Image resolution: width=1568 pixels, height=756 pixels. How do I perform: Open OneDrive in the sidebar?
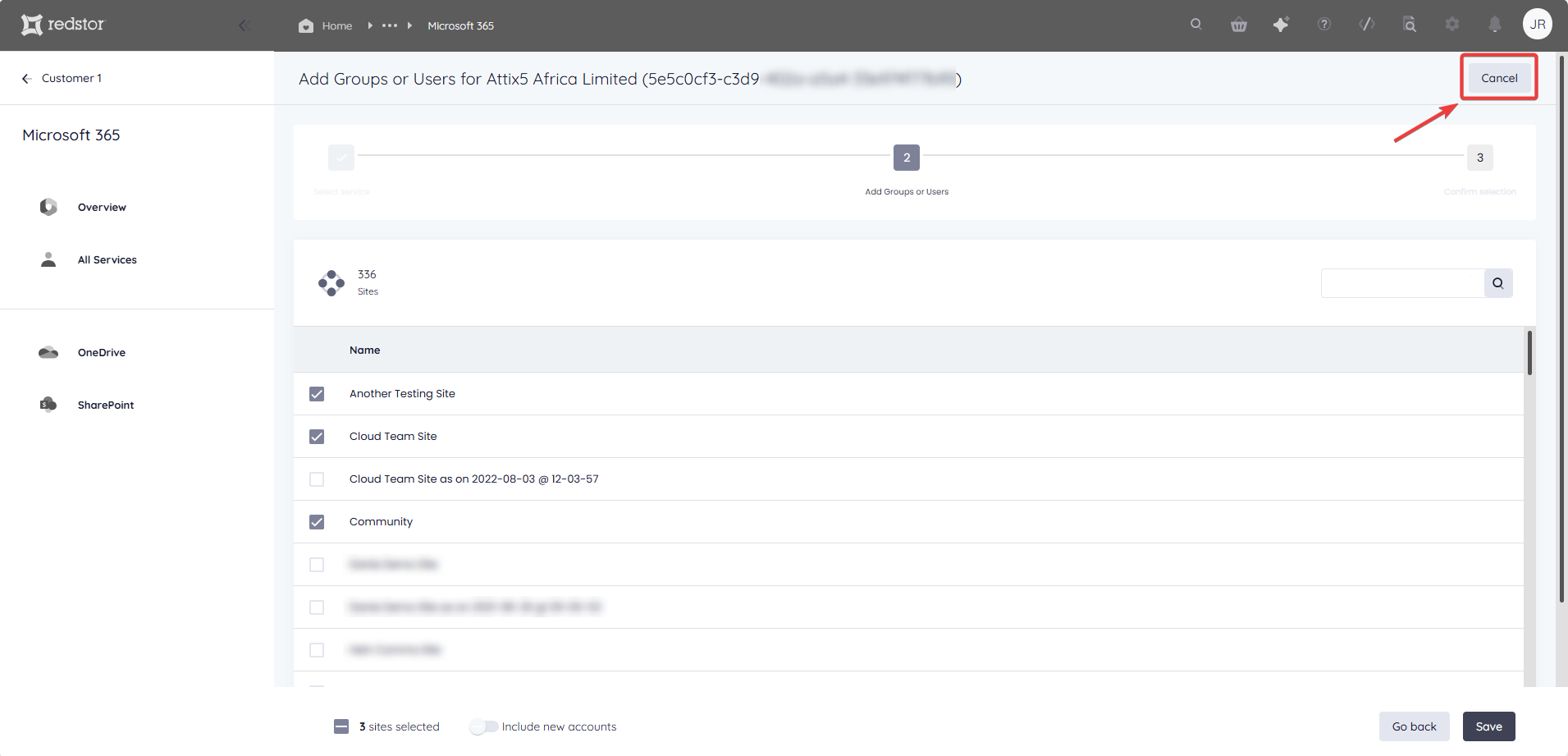(102, 353)
